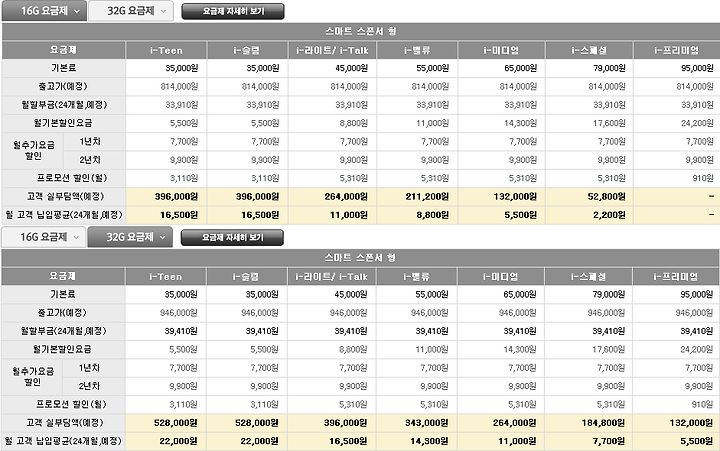The width and height of the screenshot is (720, 451).
Task: Select the 16G 요금제 tab above the upper table
Action: (x=44, y=11)
